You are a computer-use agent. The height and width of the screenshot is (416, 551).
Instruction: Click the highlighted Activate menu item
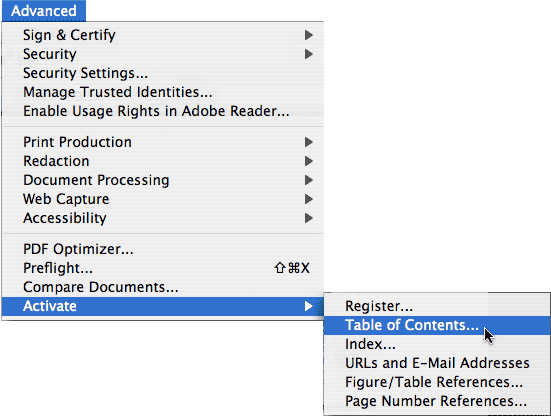(x=163, y=306)
